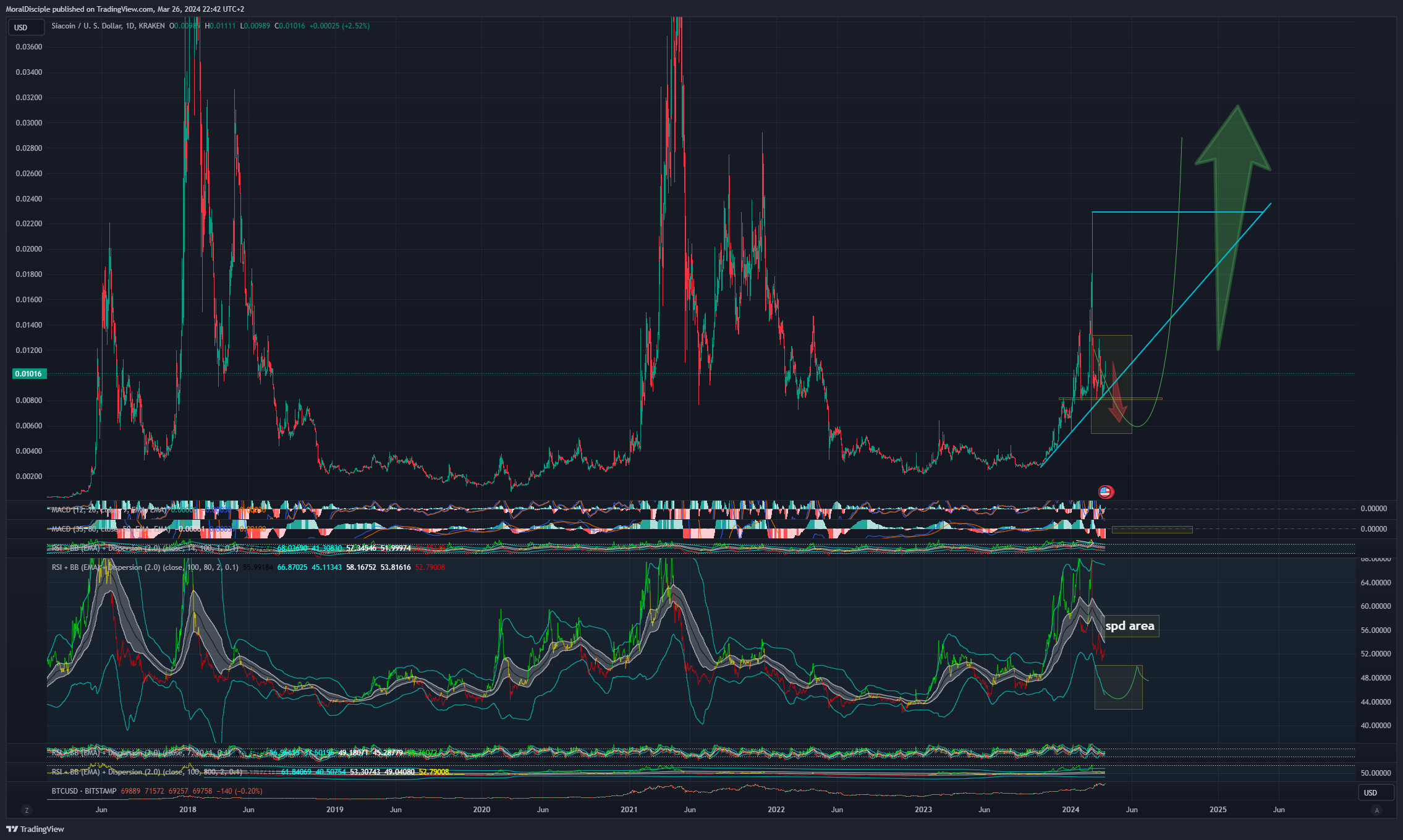The height and width of the screenshot is (840, 1403).
Task: Toggle the A auto-scale button at bottom right
Action: tap(1376, 810)
